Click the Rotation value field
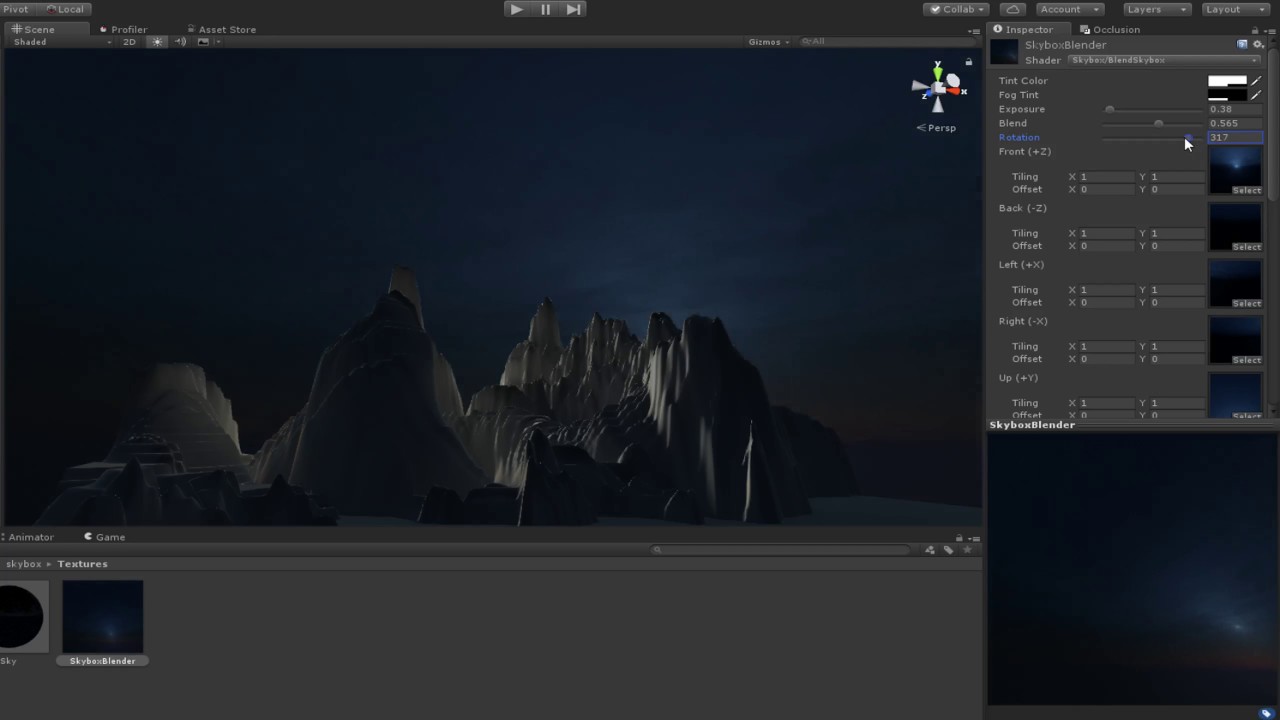 [1235, 137]
